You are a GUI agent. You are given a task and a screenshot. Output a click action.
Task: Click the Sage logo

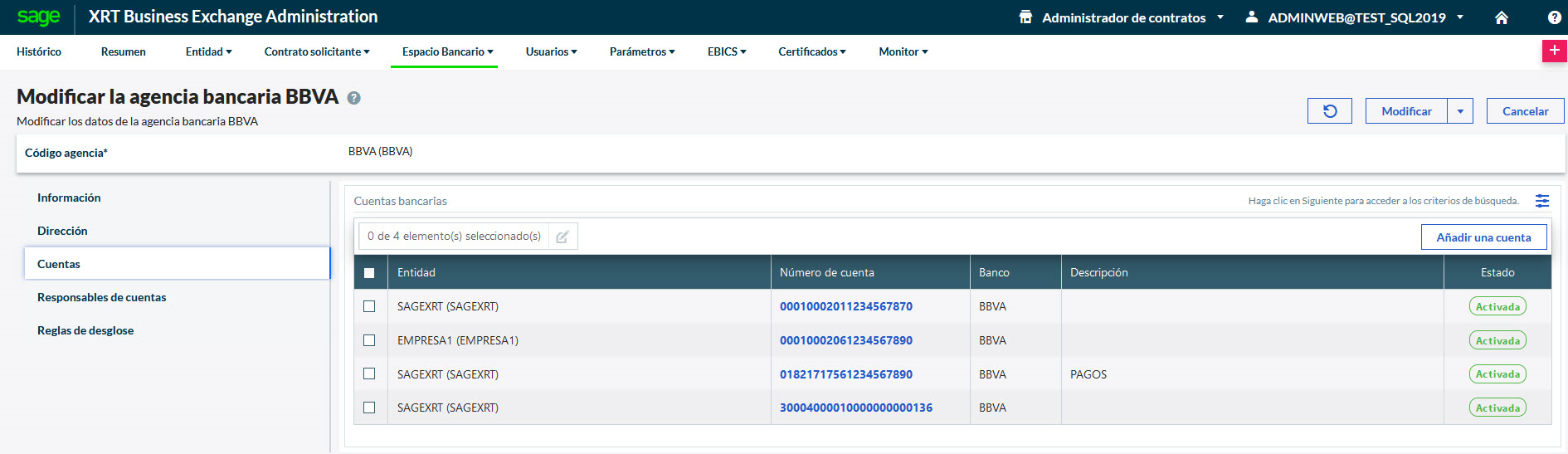click(x=38, y=17)
